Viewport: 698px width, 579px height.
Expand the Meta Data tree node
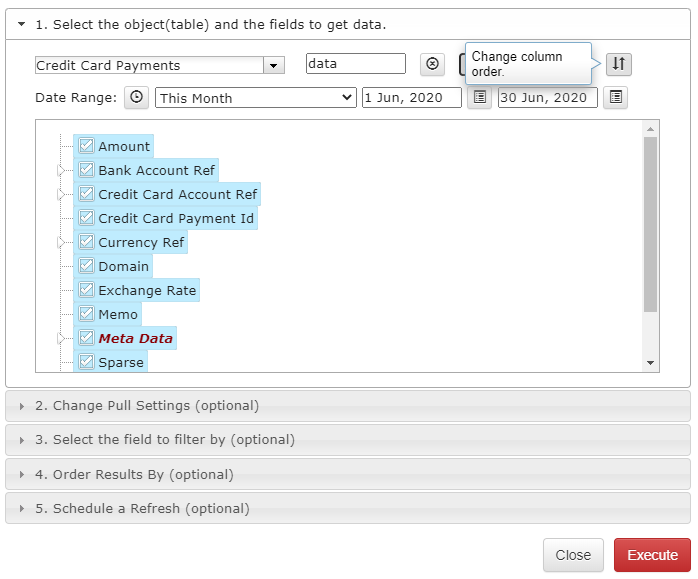pyautogui.click(x=61, y=339)
